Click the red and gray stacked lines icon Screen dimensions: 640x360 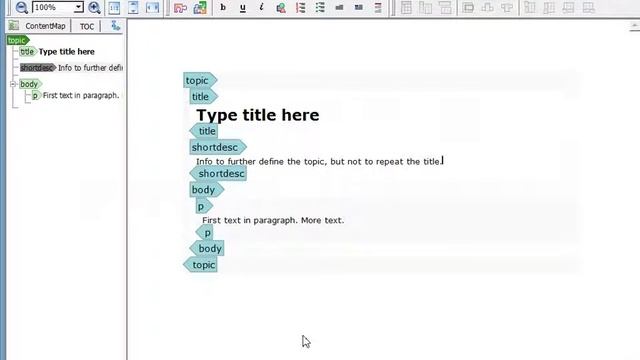378,7
